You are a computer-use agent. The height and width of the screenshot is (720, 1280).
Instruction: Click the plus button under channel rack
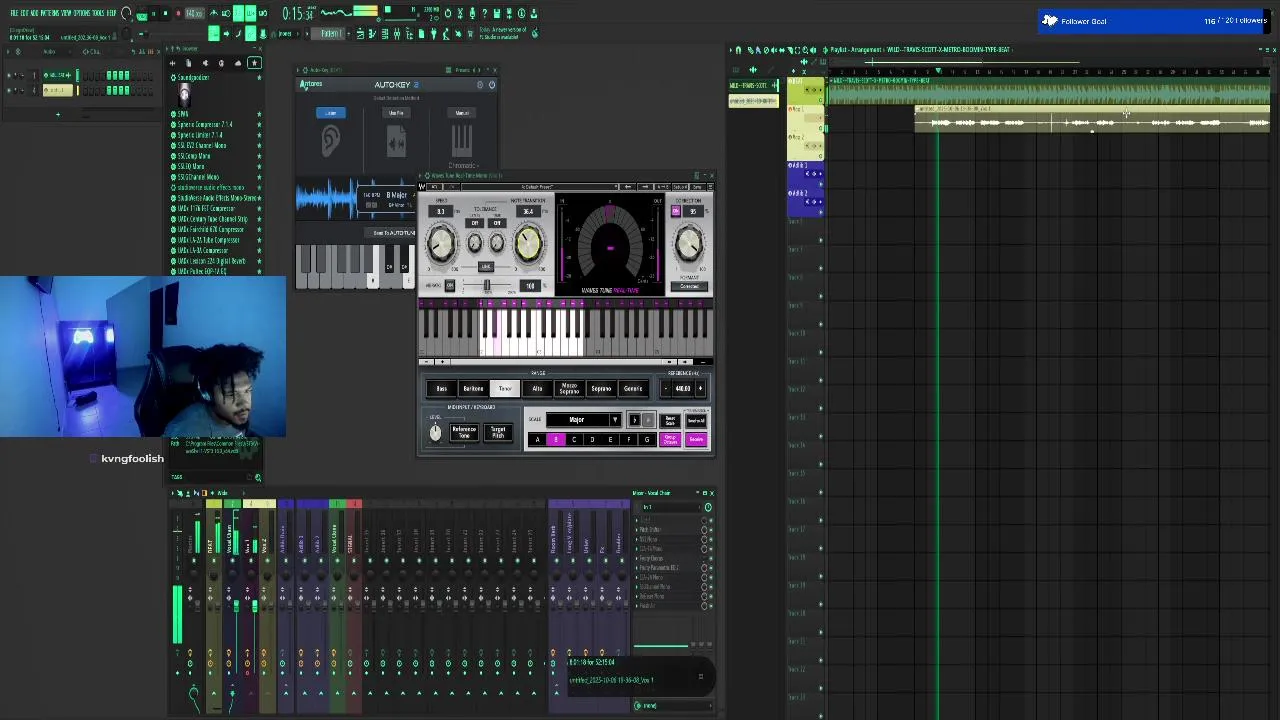click(57, 114)
